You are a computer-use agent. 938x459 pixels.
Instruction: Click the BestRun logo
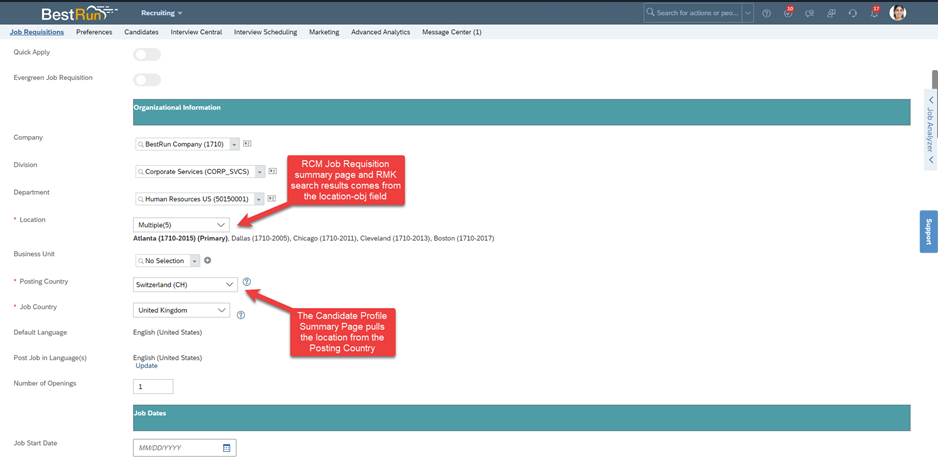(x=79, y=13)
